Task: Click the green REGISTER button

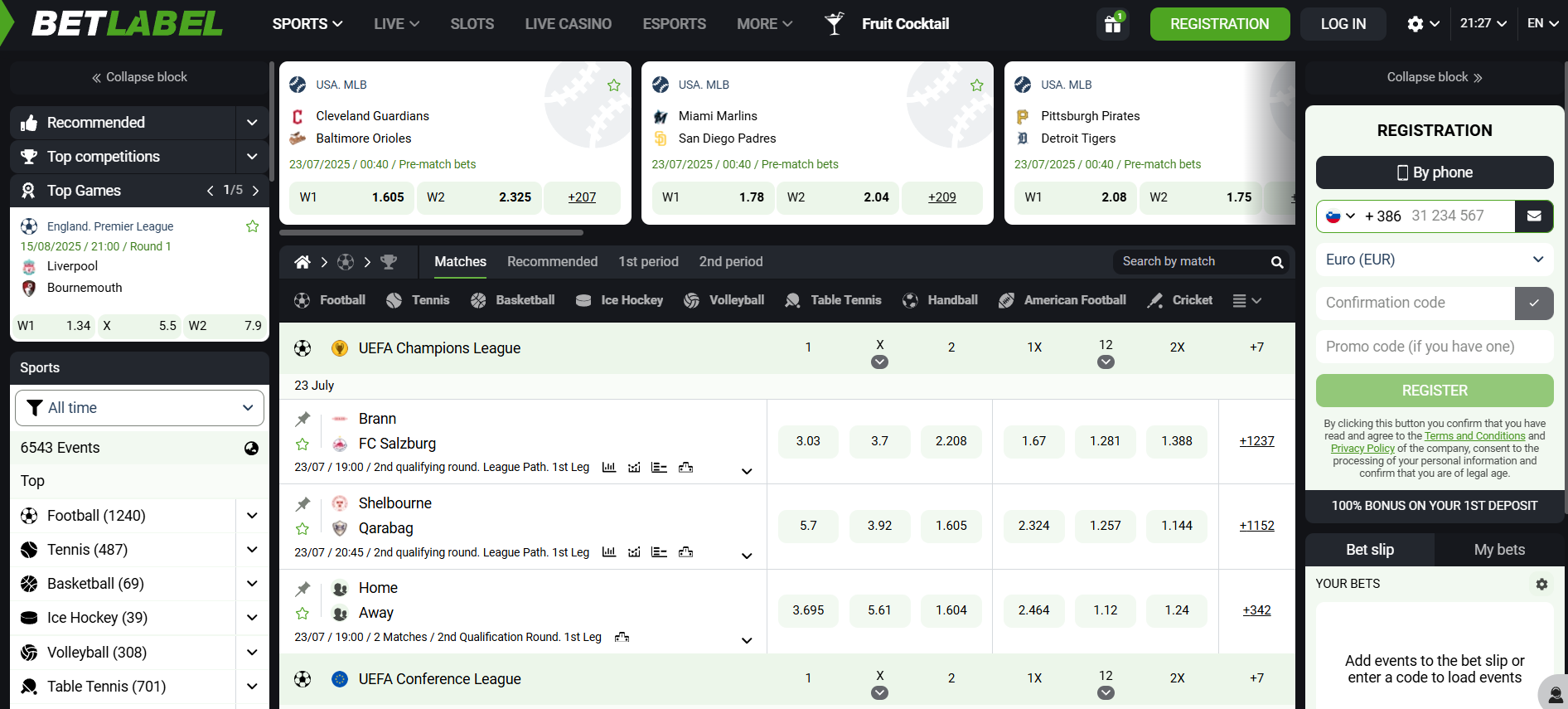Action: pyautogui.click(x=1435, y=391)
